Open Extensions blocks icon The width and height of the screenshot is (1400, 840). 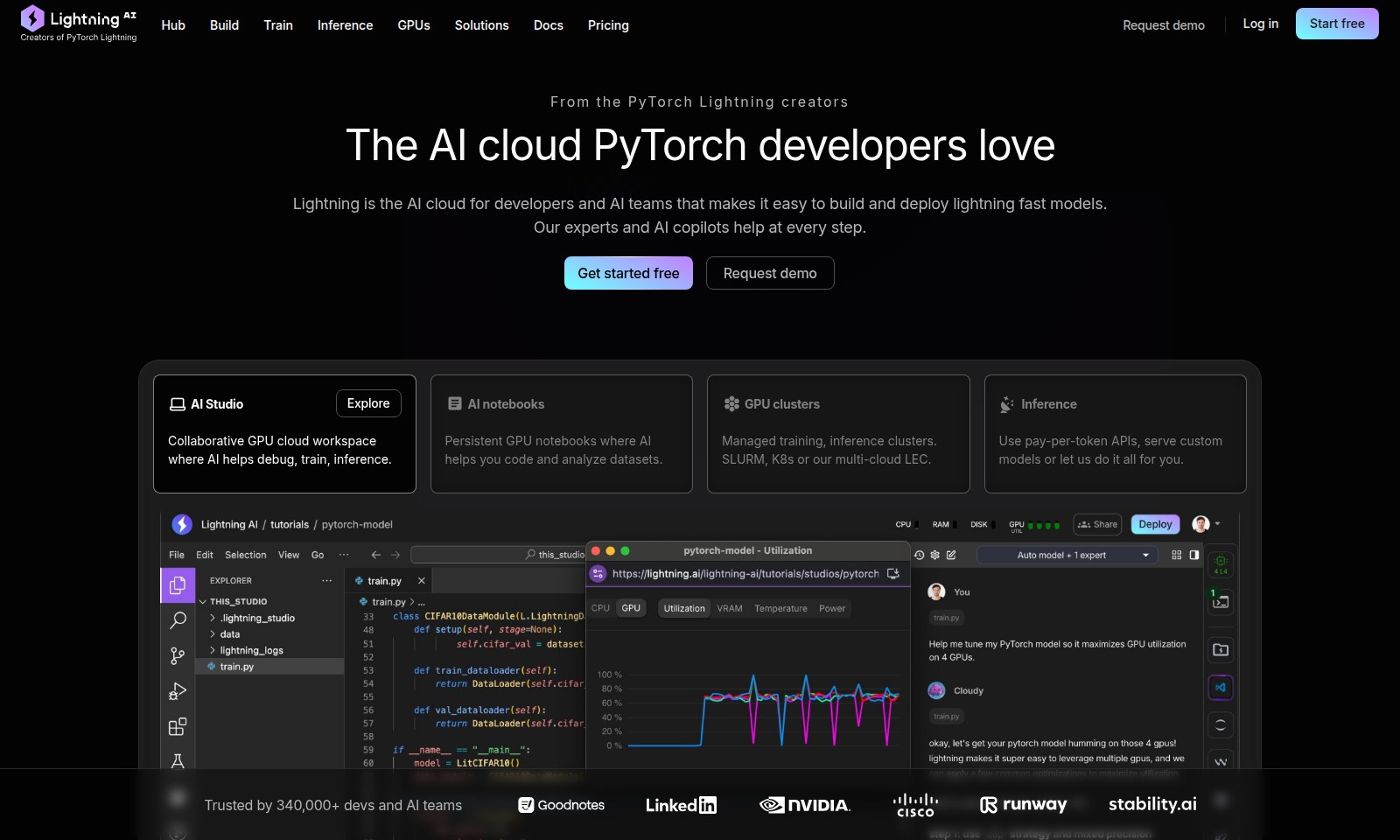[178, 726]
